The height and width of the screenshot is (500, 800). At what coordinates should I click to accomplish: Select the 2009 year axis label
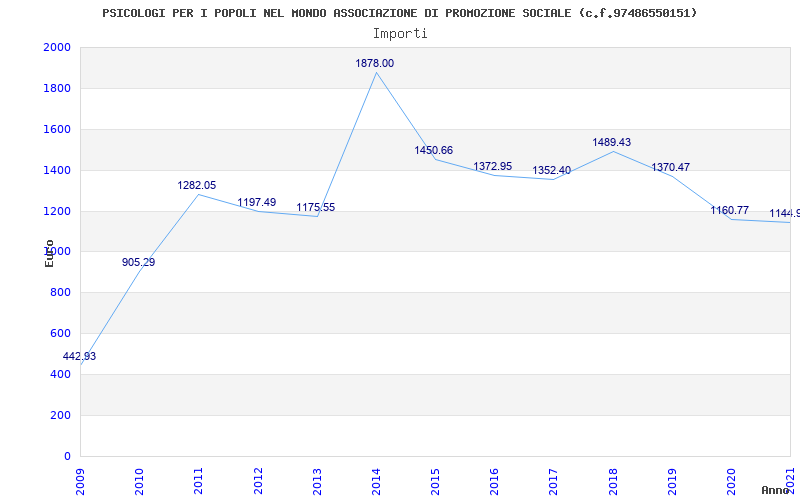tap(81, 481)
